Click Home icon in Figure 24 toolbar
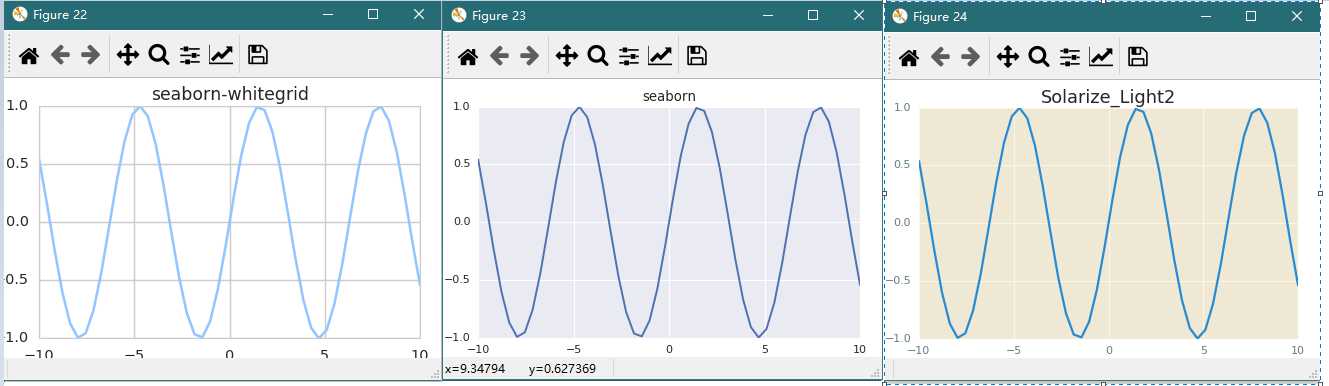 [x=909, y=57]
